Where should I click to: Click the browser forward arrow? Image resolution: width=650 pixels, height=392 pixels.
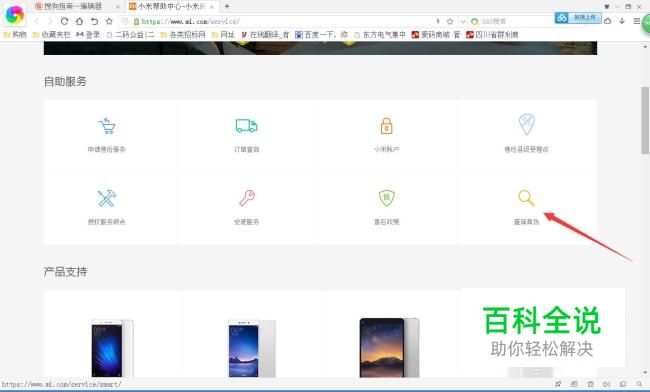[x=50, y=21]
